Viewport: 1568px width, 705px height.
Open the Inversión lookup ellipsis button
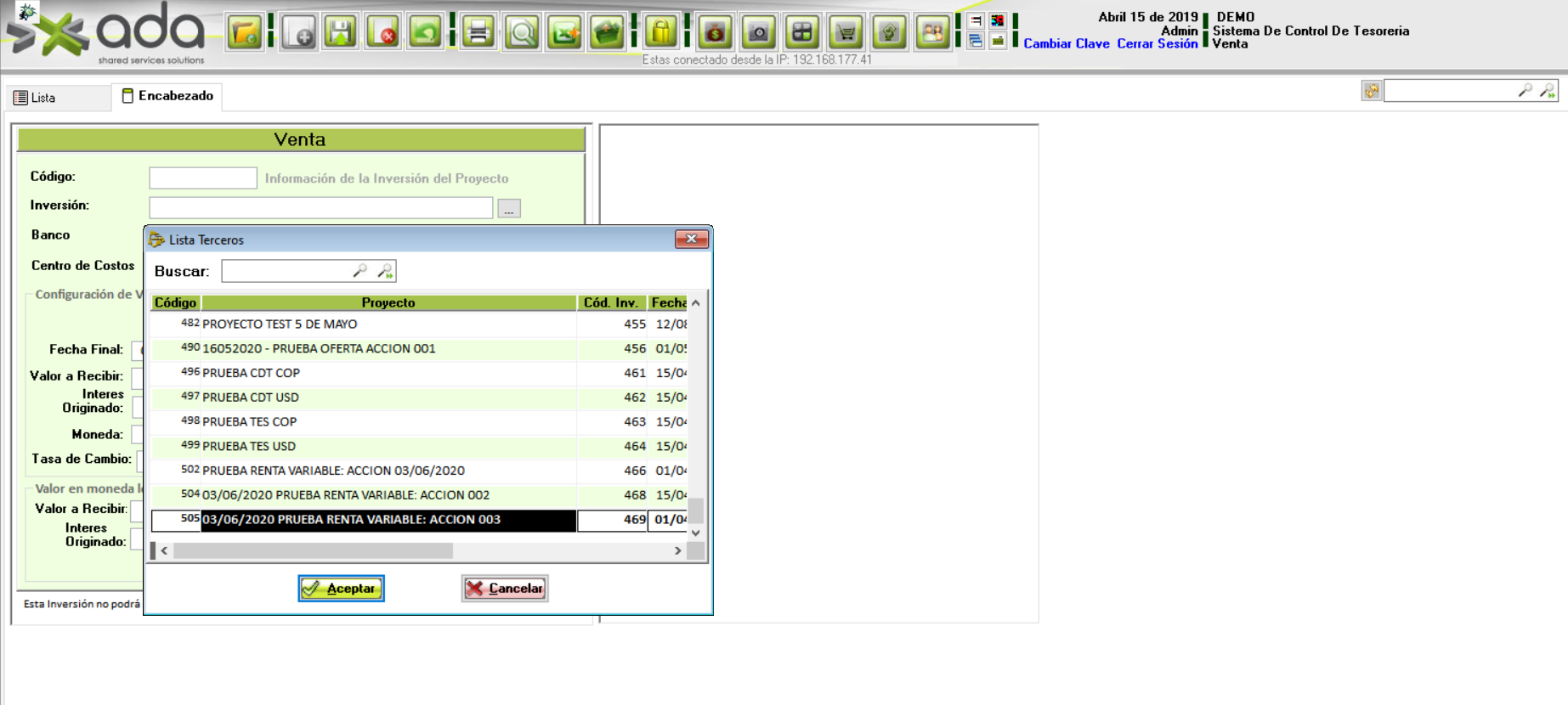pos(509,209)
